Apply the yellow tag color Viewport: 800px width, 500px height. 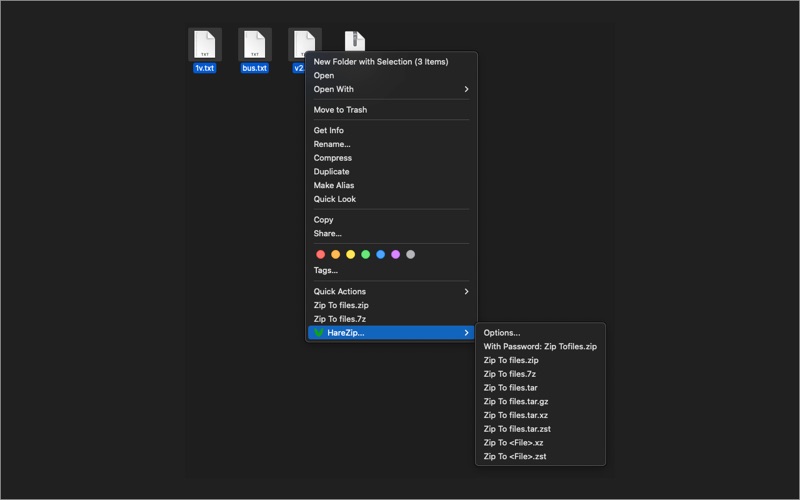tap(351, 255)
